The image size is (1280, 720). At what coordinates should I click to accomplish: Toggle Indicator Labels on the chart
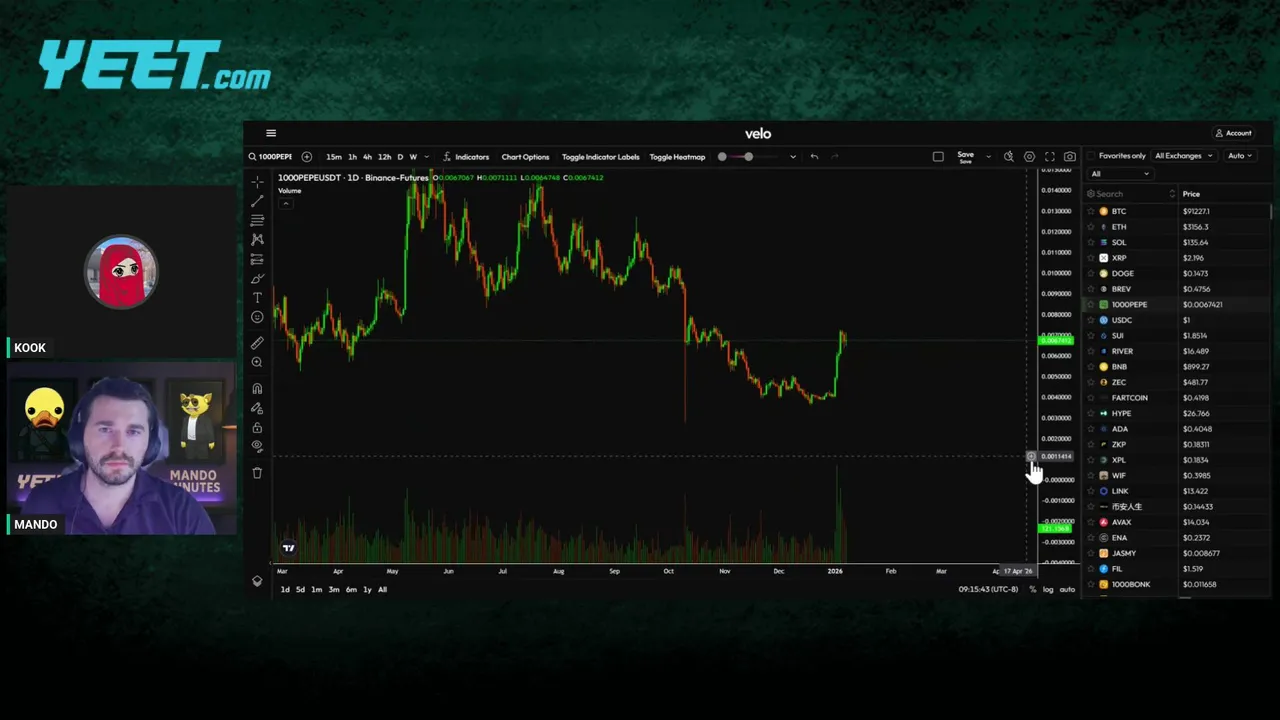click(x=600, y=157)
